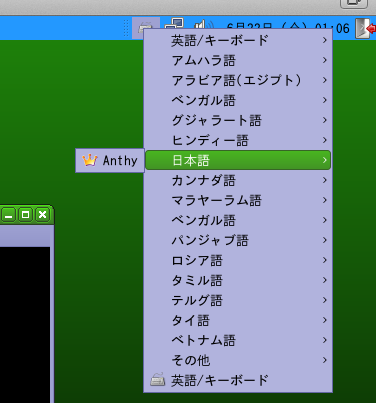Click the panel grip handle left of keyboard icon
This screenshot has height=403, width=376.
pos(126,28)
